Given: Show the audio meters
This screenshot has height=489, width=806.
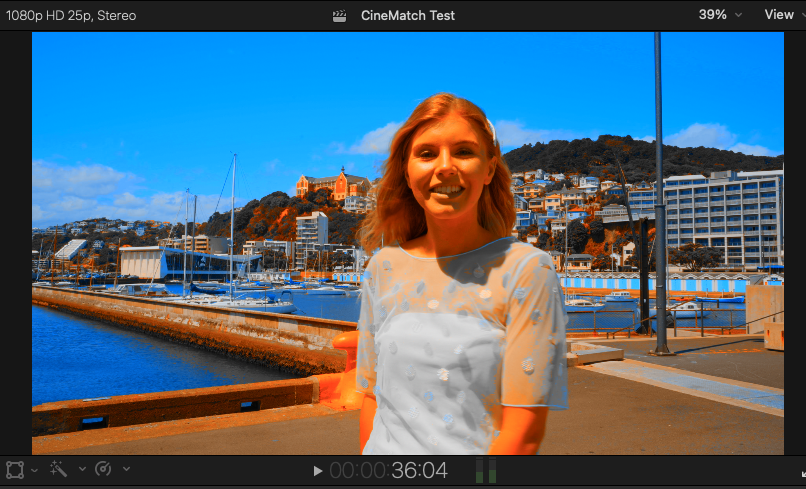Looking at the screenshot, I should click(x=485, y=470).
